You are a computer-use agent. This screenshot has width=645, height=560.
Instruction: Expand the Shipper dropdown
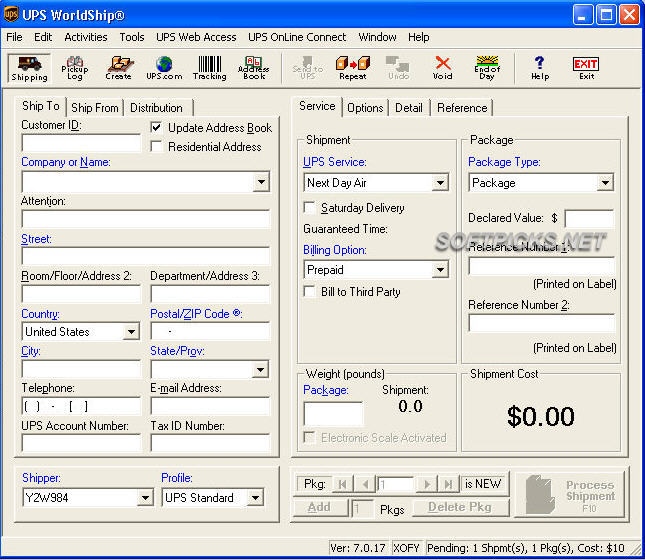coord(145,497)
